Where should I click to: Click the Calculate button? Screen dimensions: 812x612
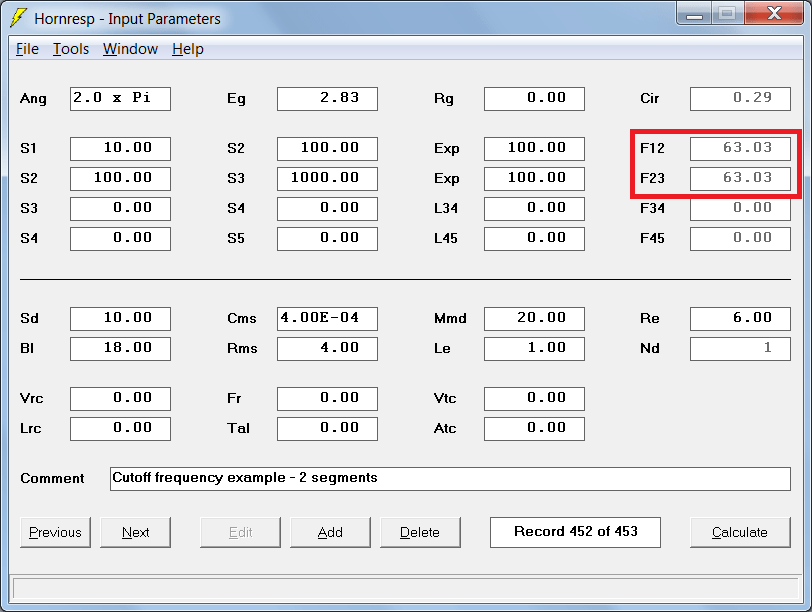pos(740,532)
